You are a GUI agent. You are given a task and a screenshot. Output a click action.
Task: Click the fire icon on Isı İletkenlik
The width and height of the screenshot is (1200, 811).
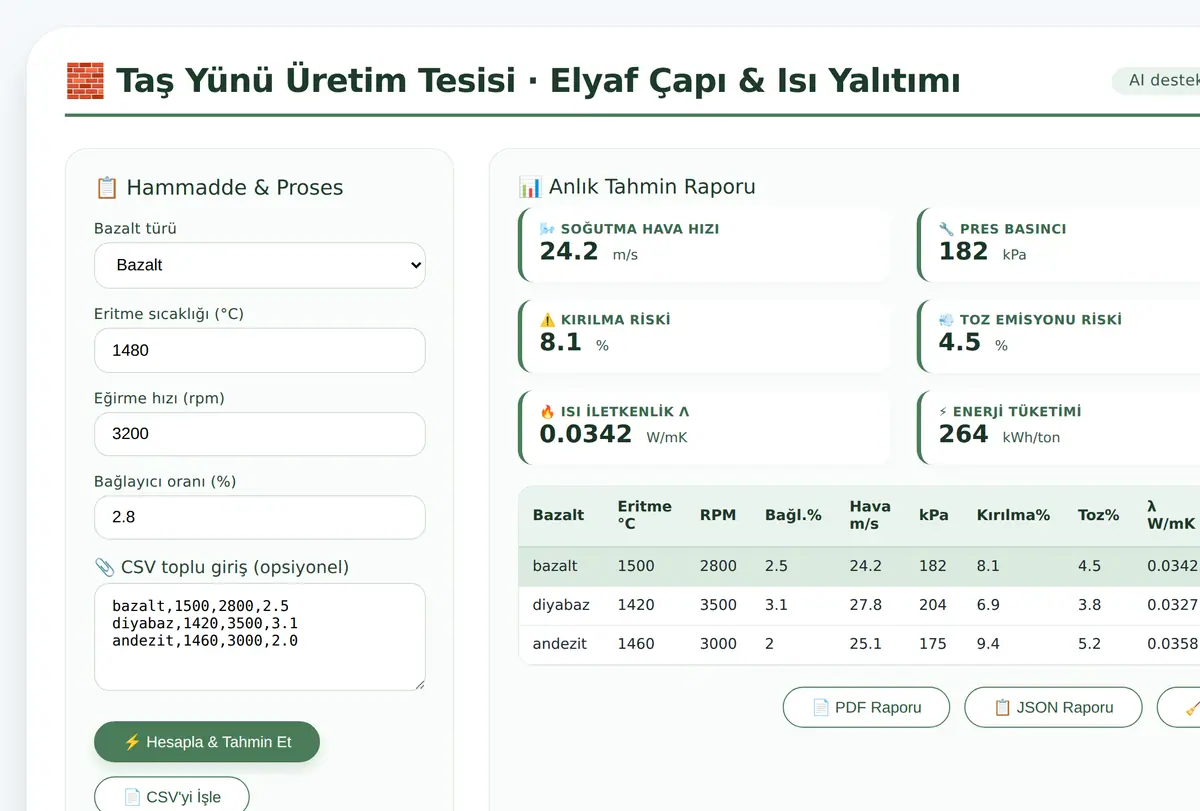click(x=547, y=411)
